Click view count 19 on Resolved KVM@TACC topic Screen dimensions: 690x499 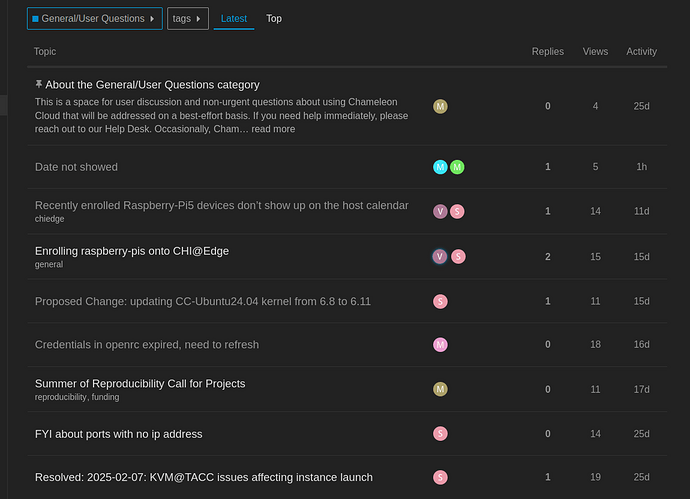coord(595,477)
